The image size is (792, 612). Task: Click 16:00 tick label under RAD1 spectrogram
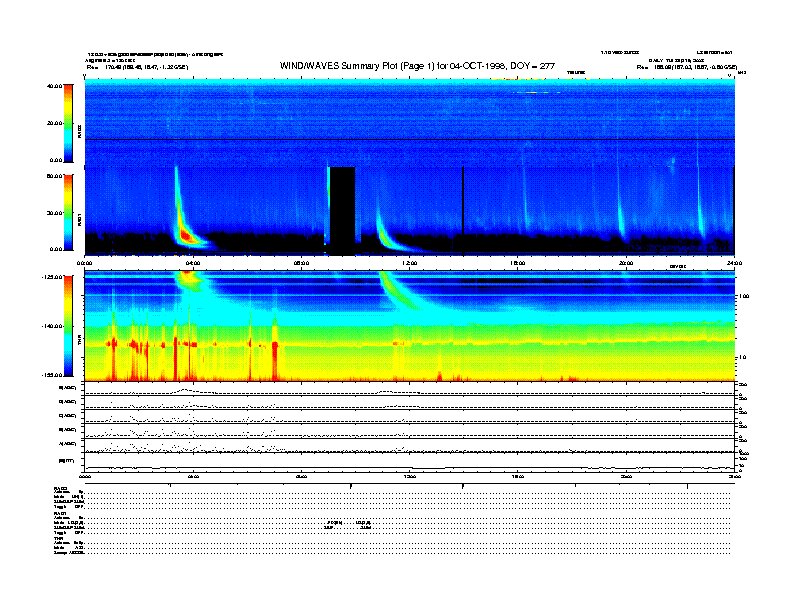(517, 263)
